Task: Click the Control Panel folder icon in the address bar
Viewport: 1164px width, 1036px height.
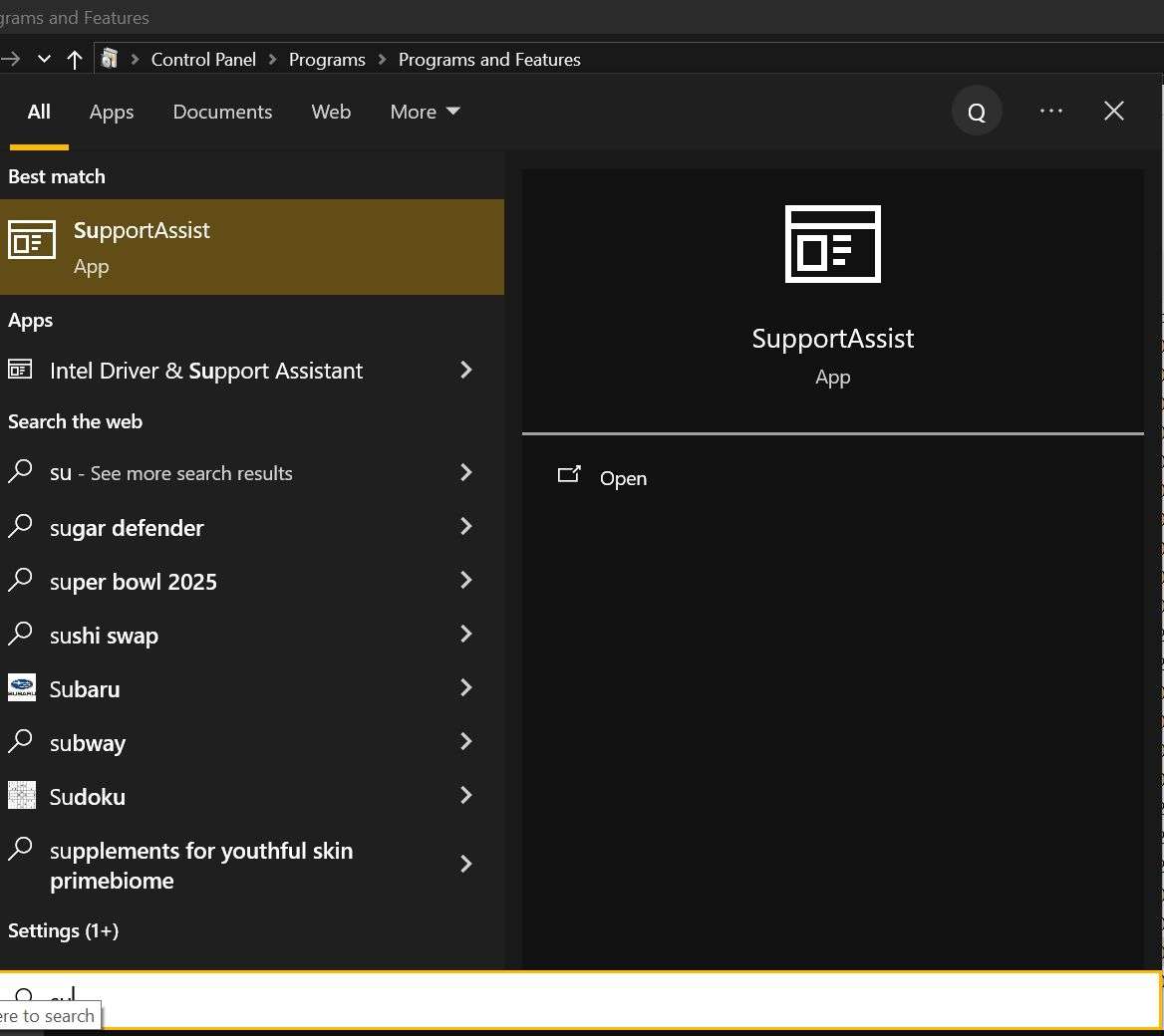Action: (x=110, y=59)
